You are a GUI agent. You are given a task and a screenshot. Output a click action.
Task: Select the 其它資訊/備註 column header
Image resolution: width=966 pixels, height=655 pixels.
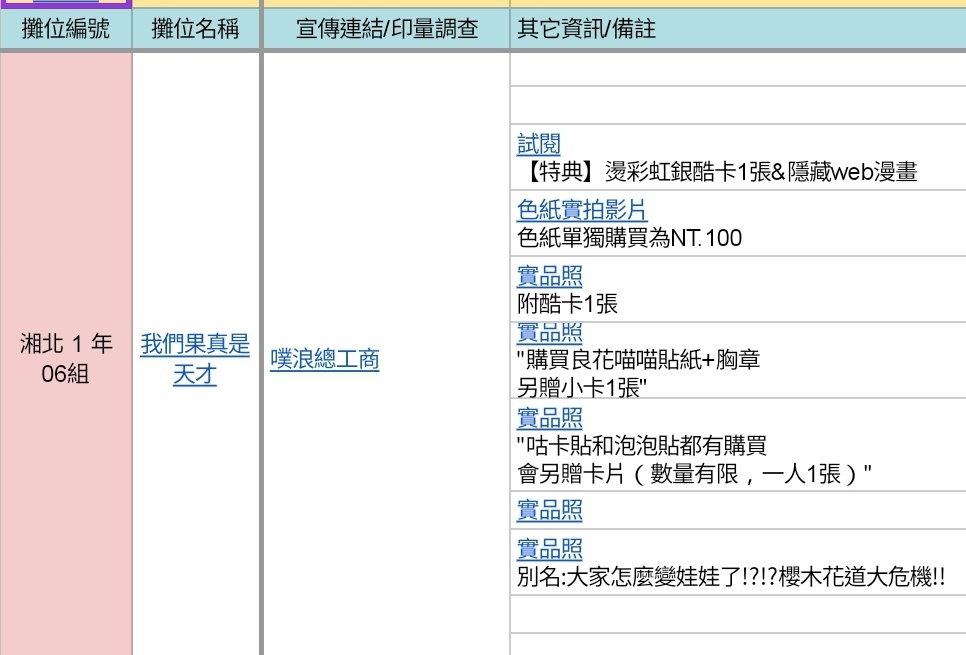738,28
